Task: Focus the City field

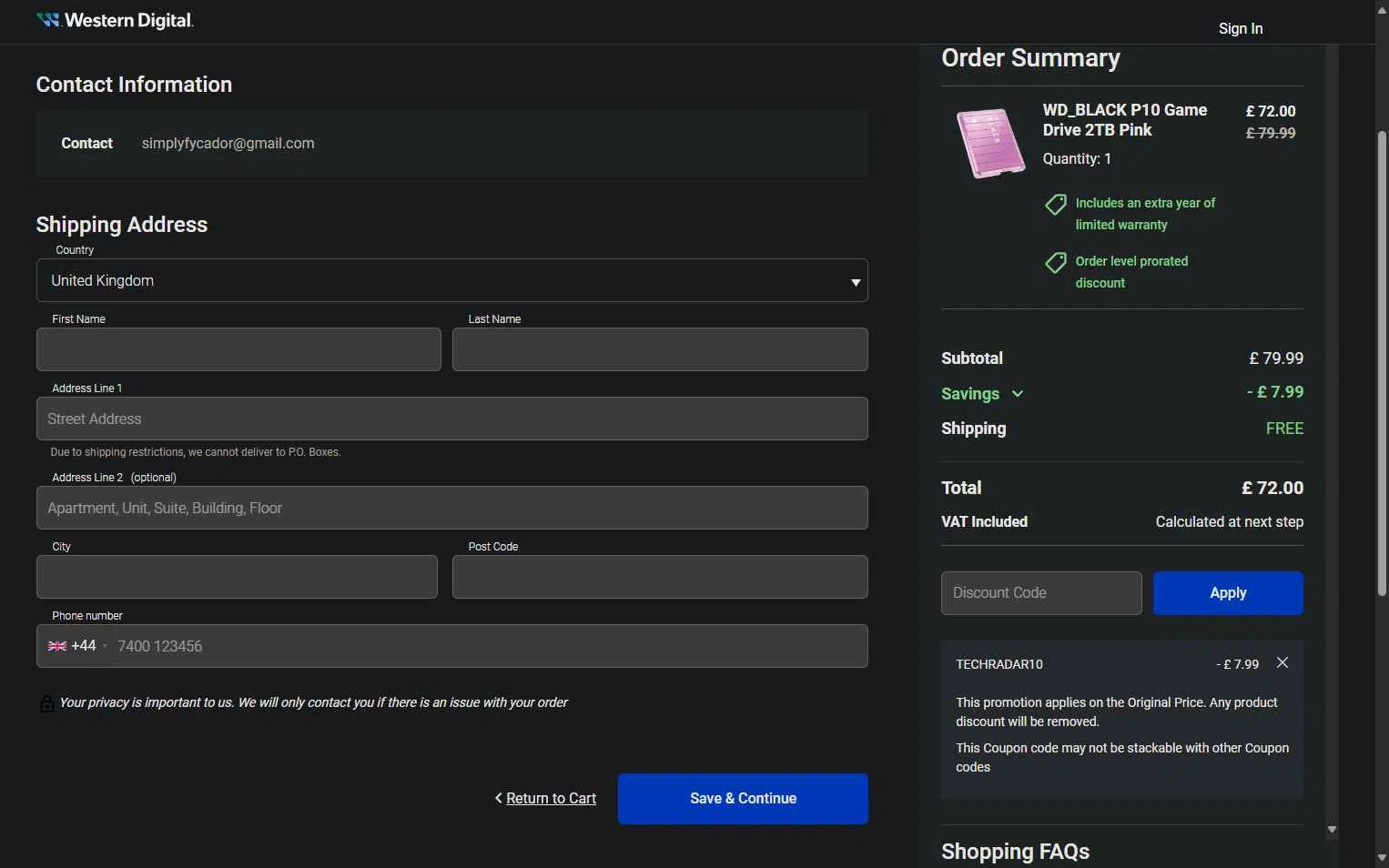Action: [237, 577]
